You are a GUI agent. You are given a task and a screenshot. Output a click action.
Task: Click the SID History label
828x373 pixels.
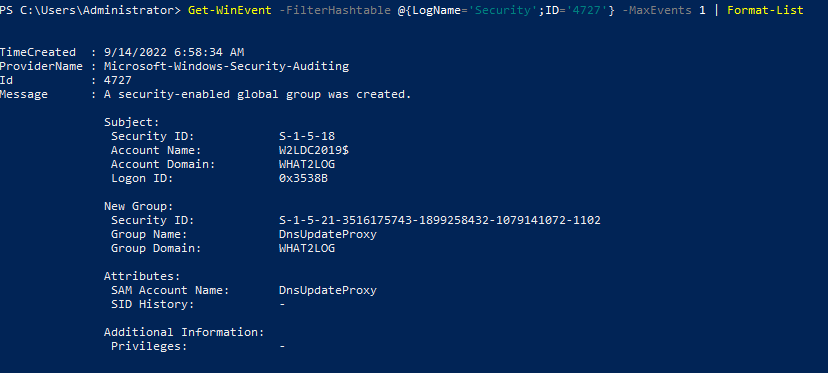tap(153, 304)
